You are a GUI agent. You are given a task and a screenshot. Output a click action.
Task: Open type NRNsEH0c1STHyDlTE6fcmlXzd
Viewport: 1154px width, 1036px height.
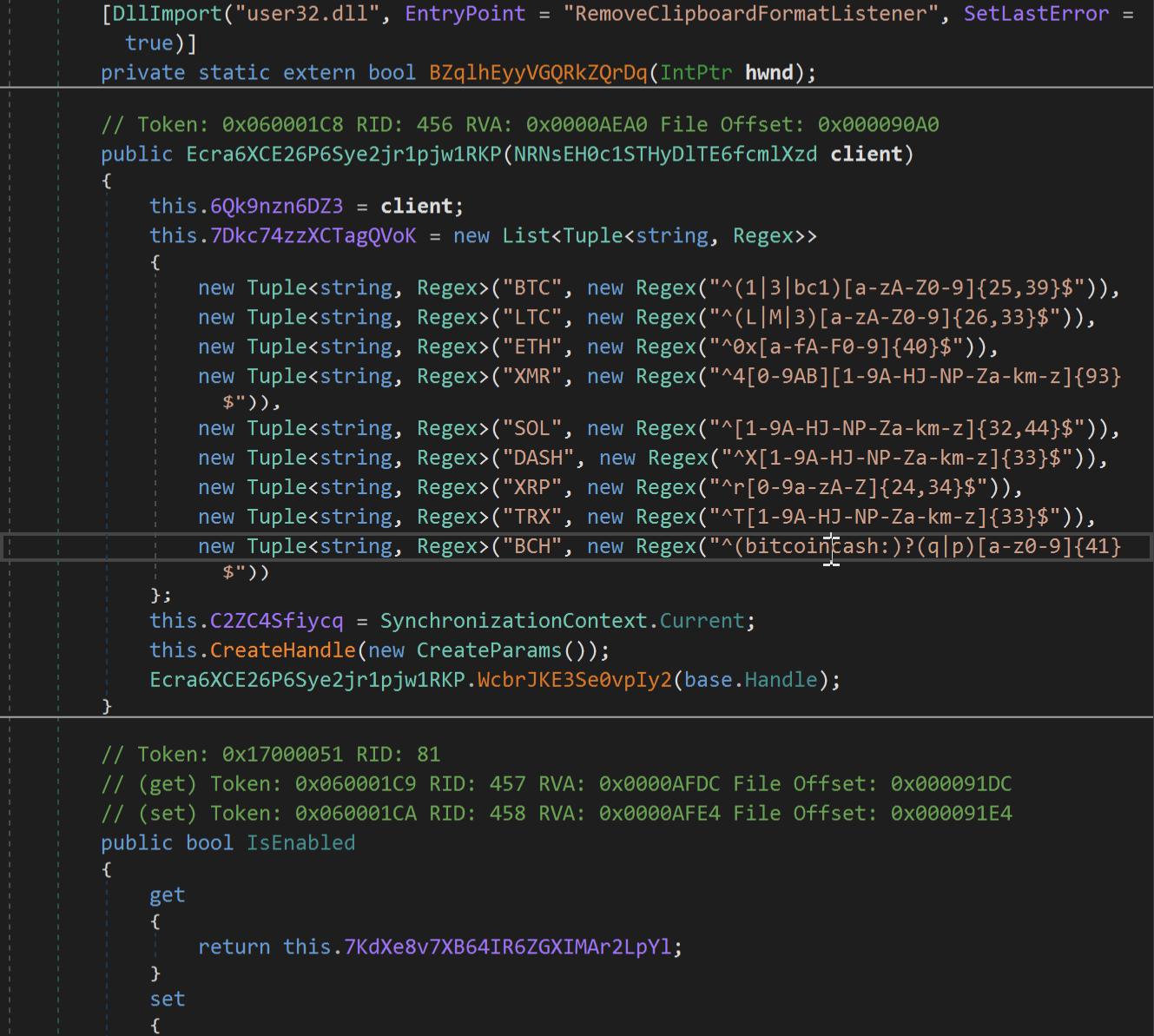(665, 155)
